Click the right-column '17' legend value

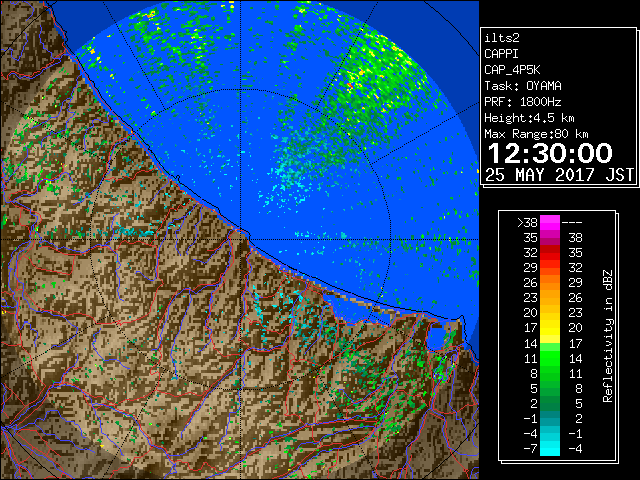(x=576, y=343)
